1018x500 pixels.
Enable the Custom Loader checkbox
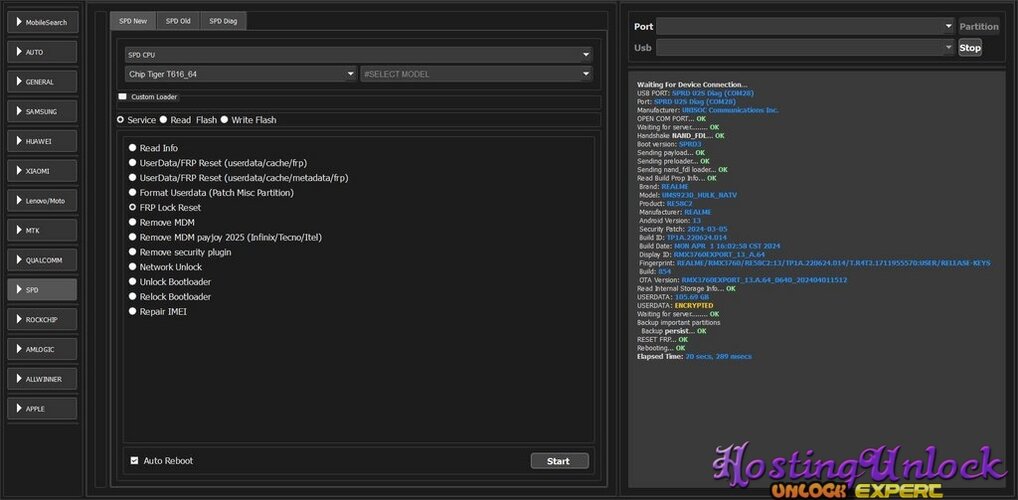[x=122, y=97]
